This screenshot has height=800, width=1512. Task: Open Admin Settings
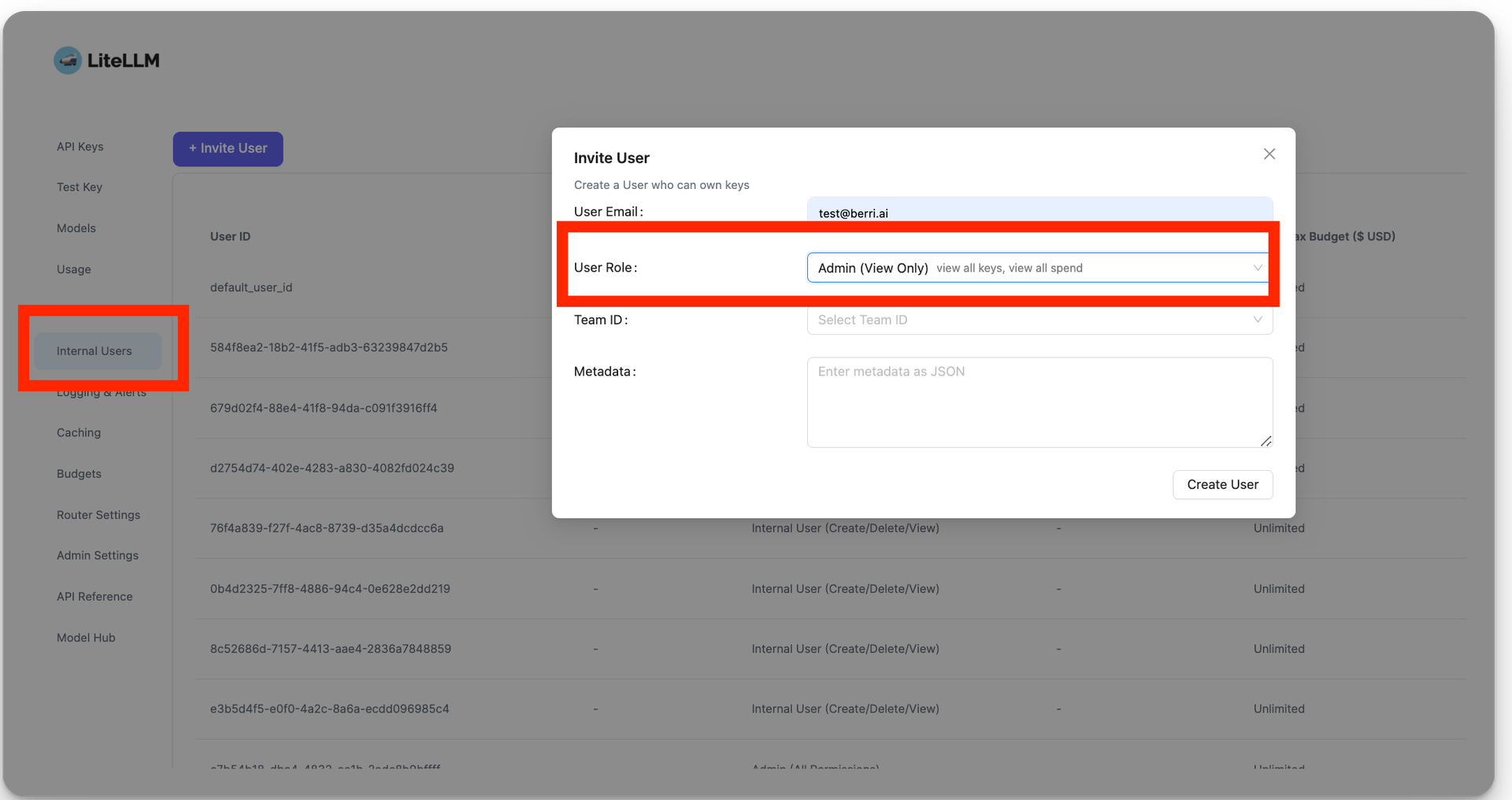click(x=97, y=555)
